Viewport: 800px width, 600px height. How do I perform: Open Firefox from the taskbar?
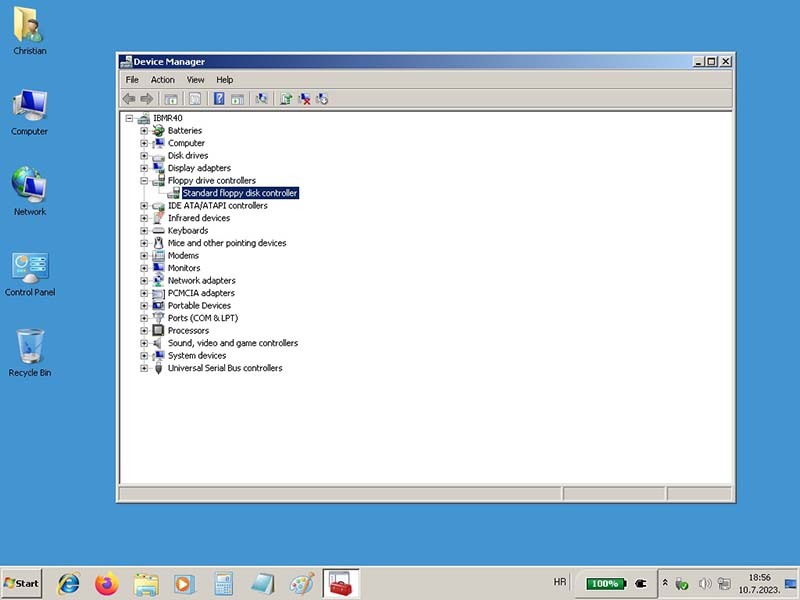[107, 583]
